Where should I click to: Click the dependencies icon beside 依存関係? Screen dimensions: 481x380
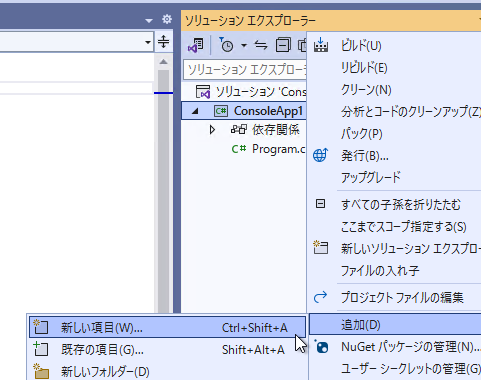click(239, 129)
